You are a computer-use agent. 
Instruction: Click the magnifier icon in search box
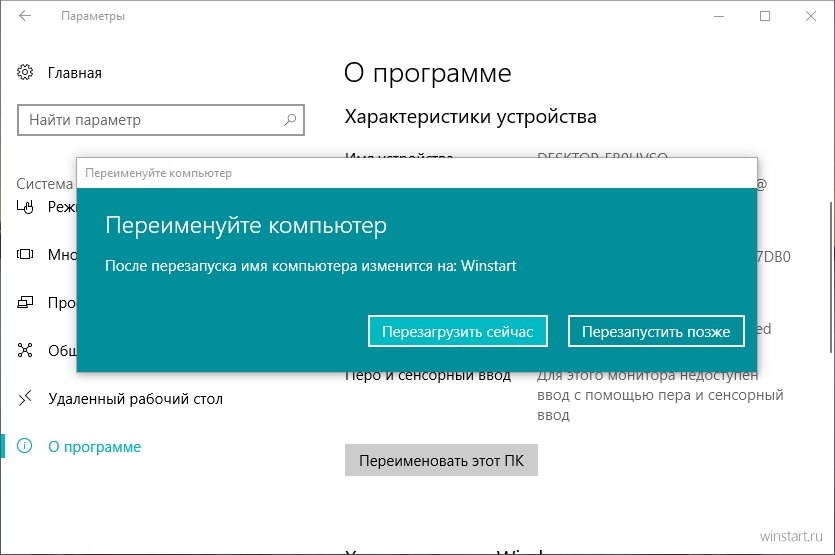pos(290,120)
